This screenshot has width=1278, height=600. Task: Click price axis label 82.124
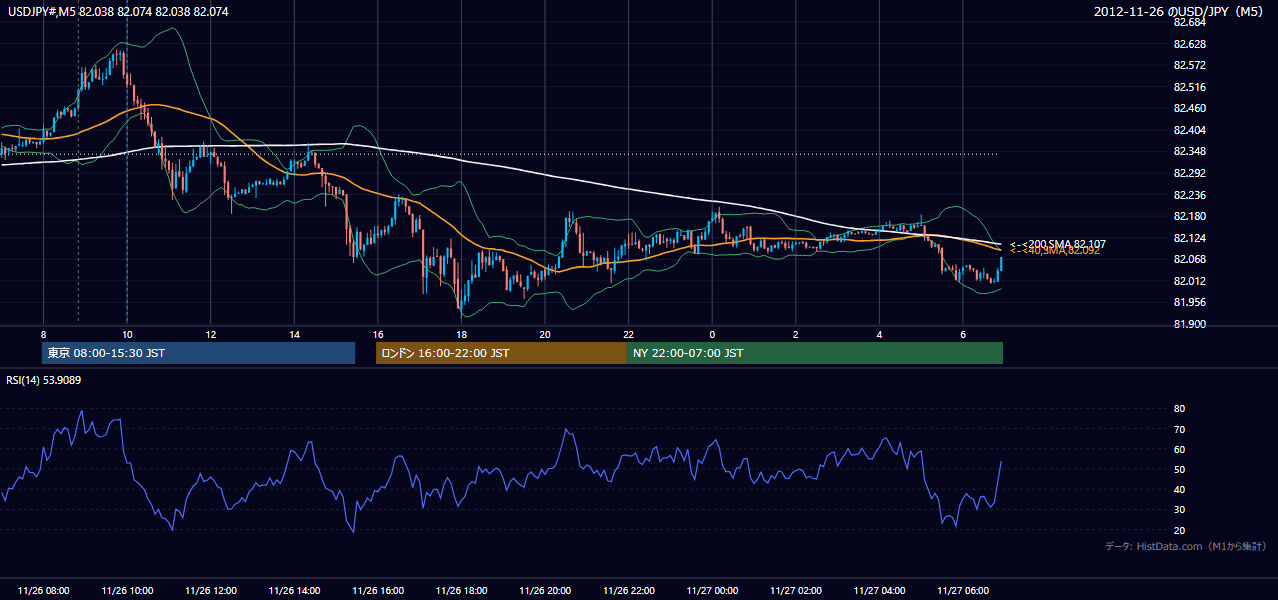click(x=1190, y=238)
